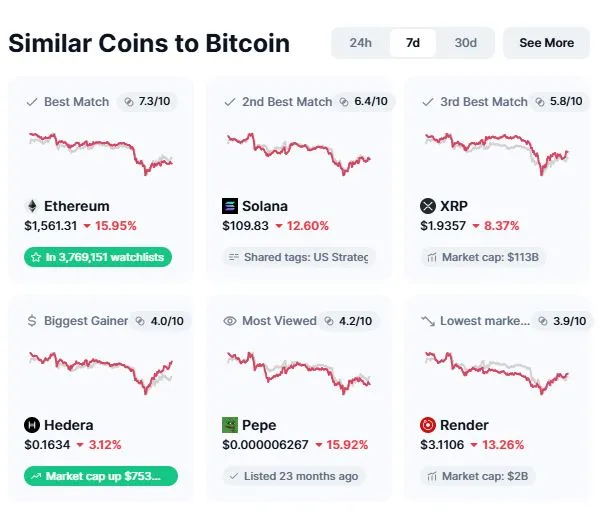The height and width of the screenshot is (524, 601).
Task: Click the Render coin logo icon
Action: tap(428, 425)
